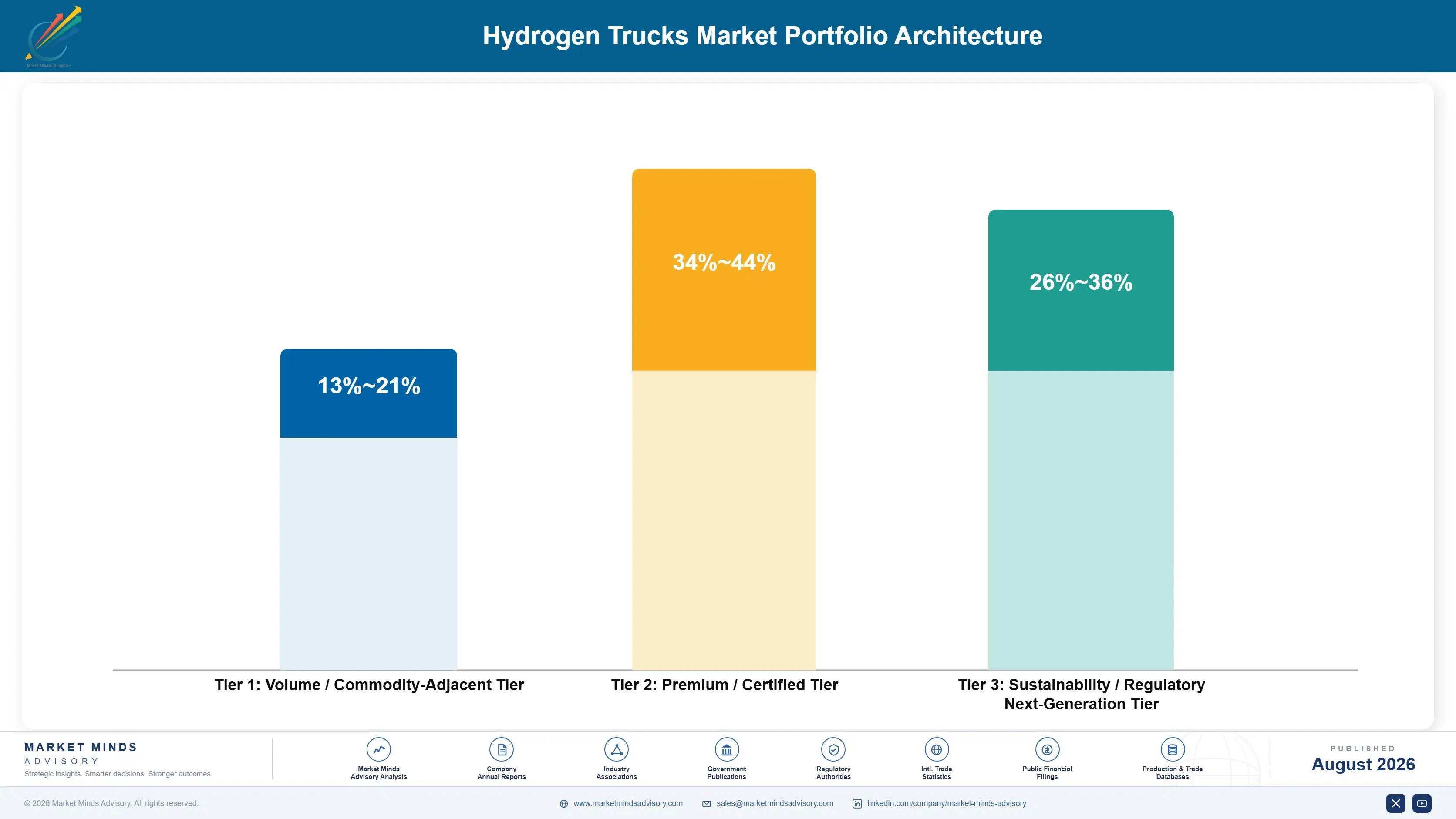Click sales@marketmindsadvisory.com email link
1456x819 pixels.
(x=774, y=803)
